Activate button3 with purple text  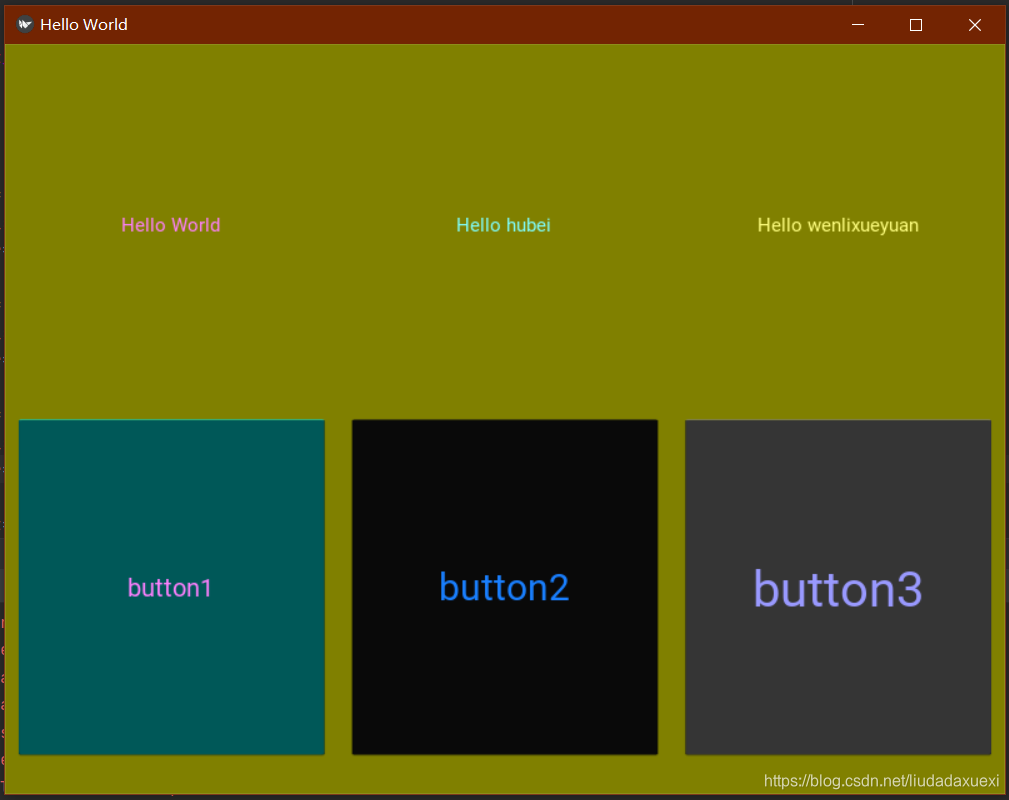coord(837,587)
